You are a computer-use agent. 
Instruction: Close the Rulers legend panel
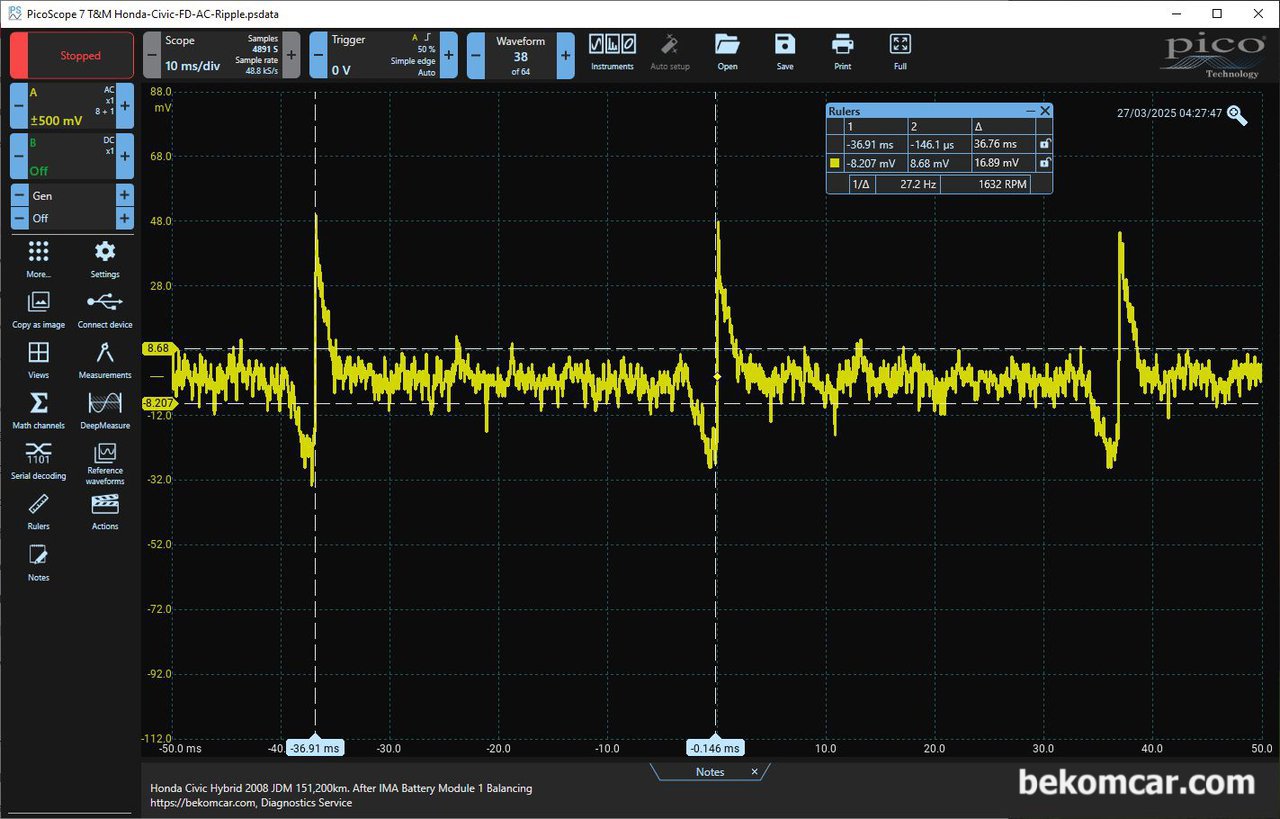1045,111
